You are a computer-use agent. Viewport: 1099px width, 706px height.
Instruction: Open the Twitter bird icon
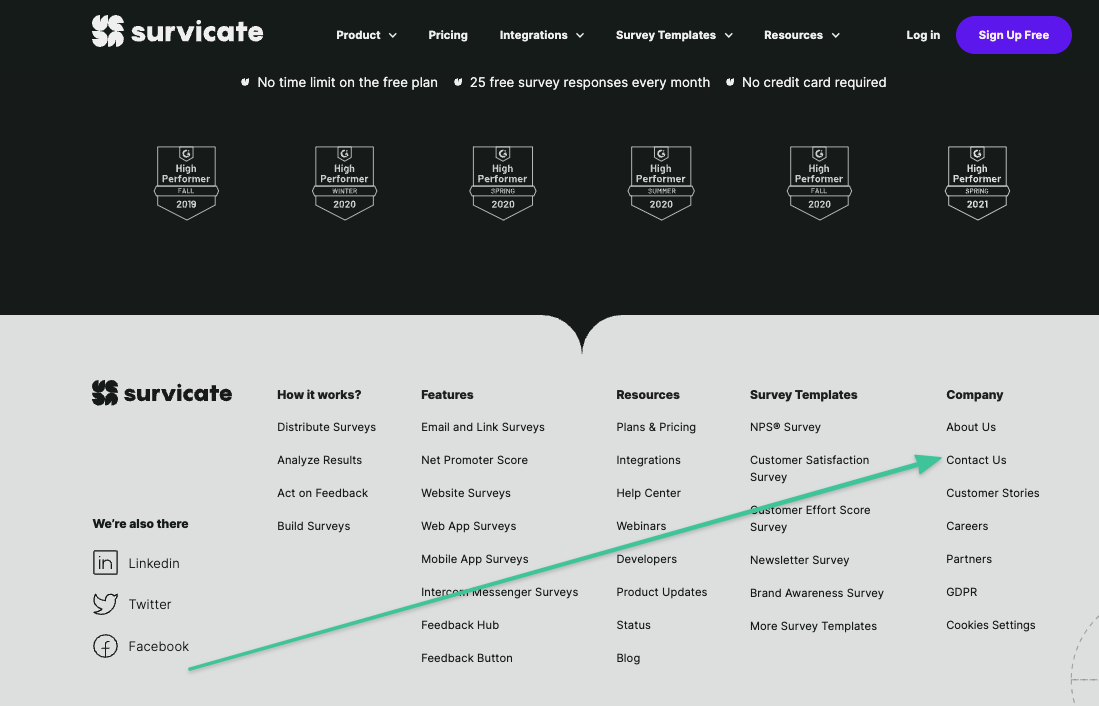click(x=105, y=604)
